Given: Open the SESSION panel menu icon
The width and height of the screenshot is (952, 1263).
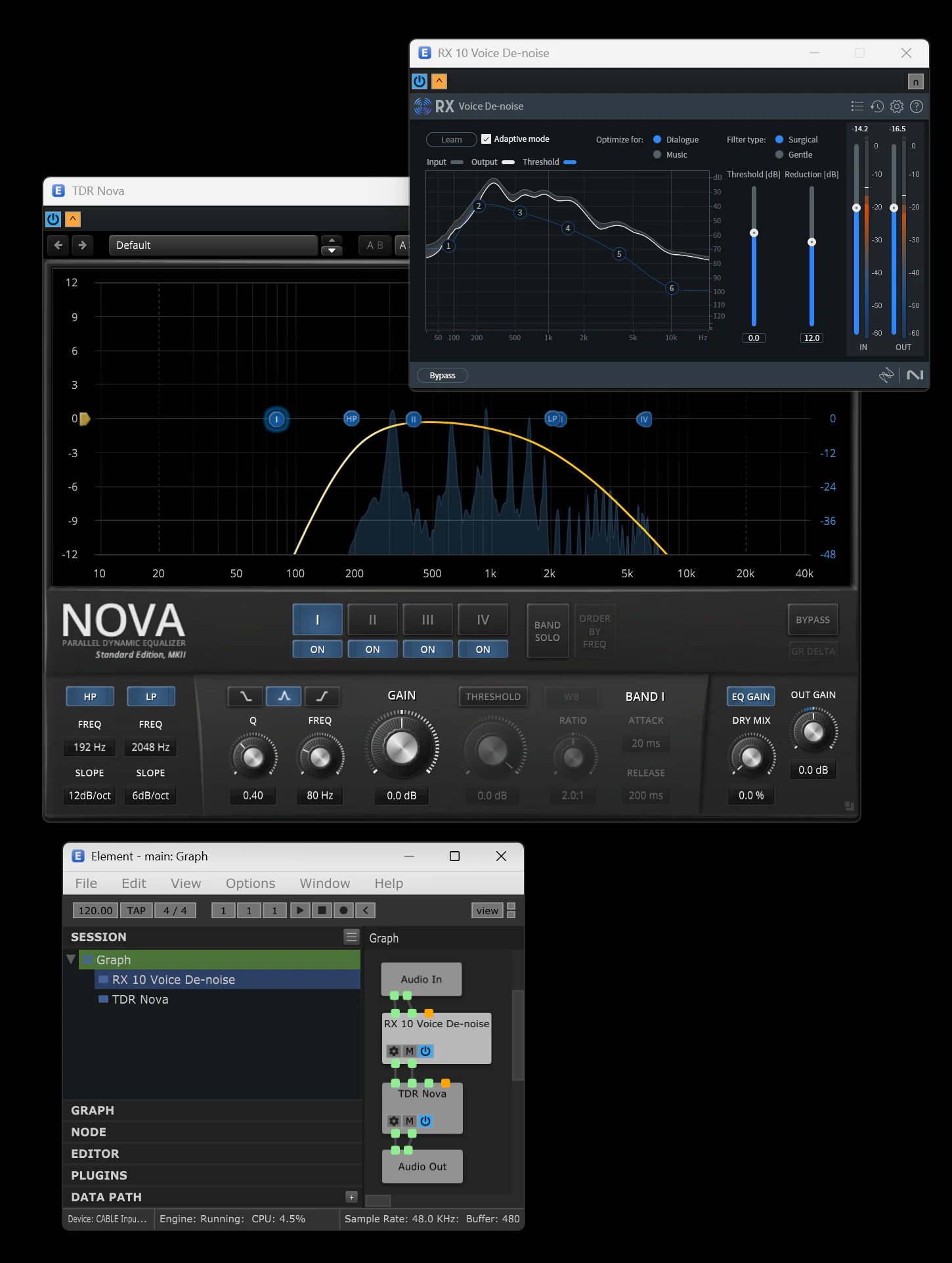Looking at the screenshot, I should [351, 937].
